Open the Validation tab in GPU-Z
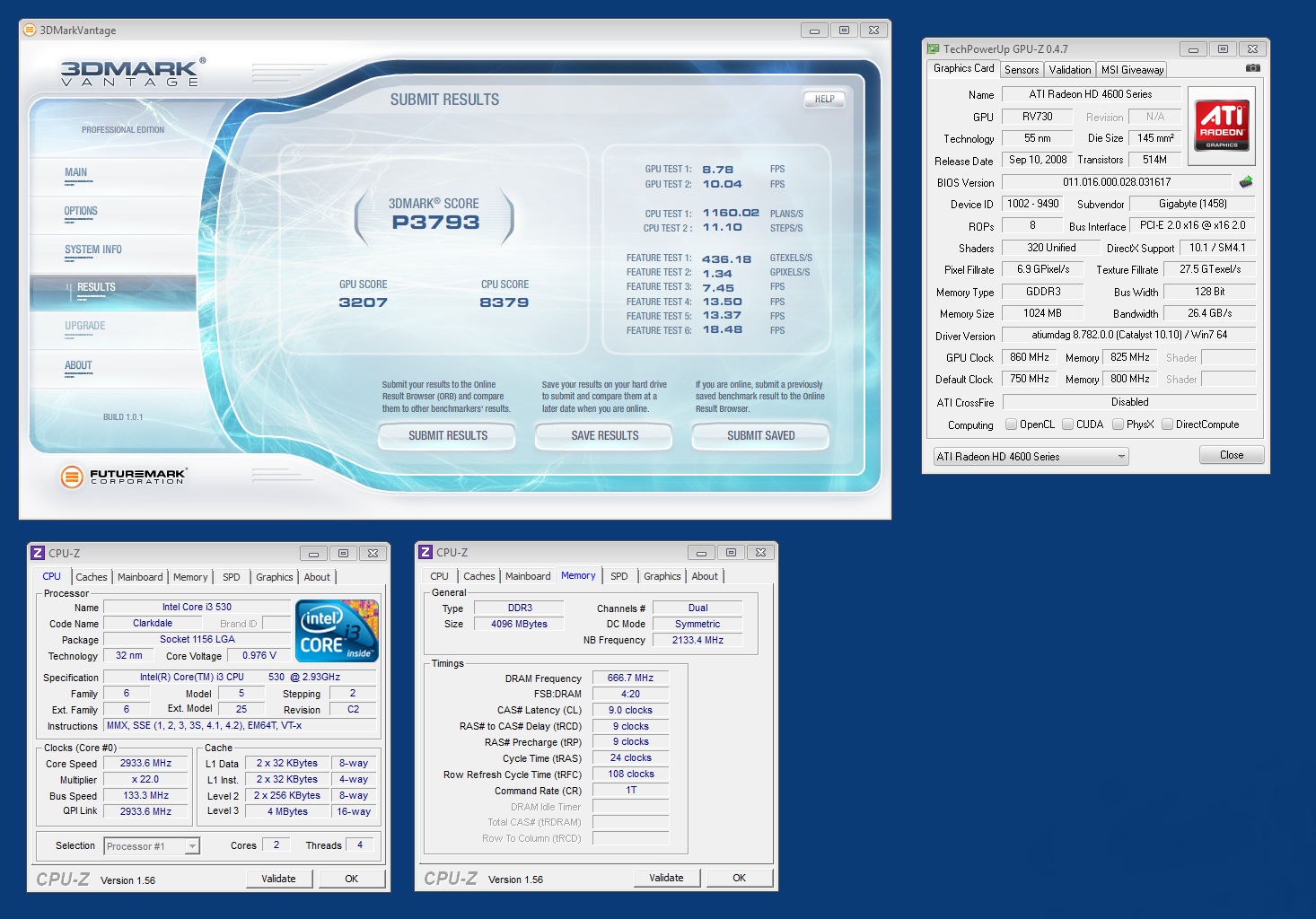This screenshot has height=919, width=1316. (1070, 69)
